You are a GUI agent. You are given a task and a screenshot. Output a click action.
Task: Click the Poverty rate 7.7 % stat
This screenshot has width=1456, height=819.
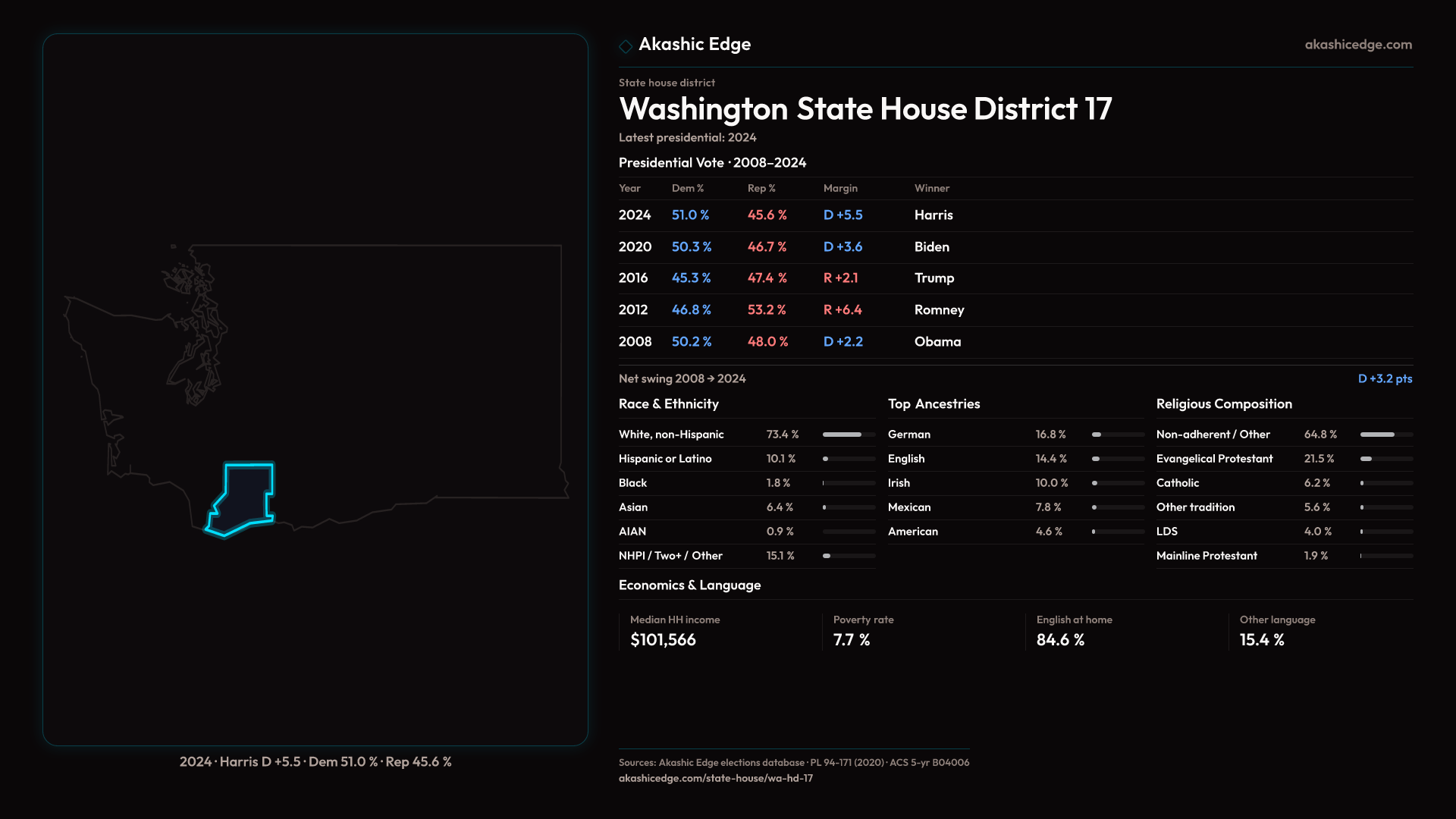[852, 640]
